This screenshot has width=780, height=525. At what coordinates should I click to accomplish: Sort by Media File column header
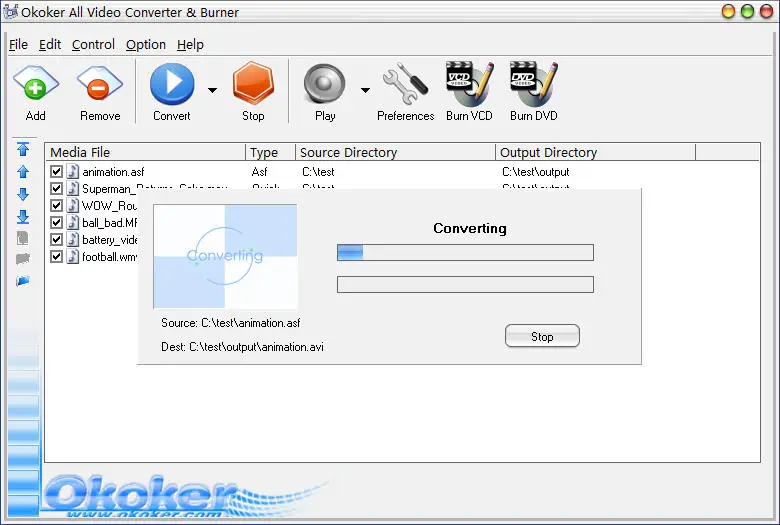point(145,152)
